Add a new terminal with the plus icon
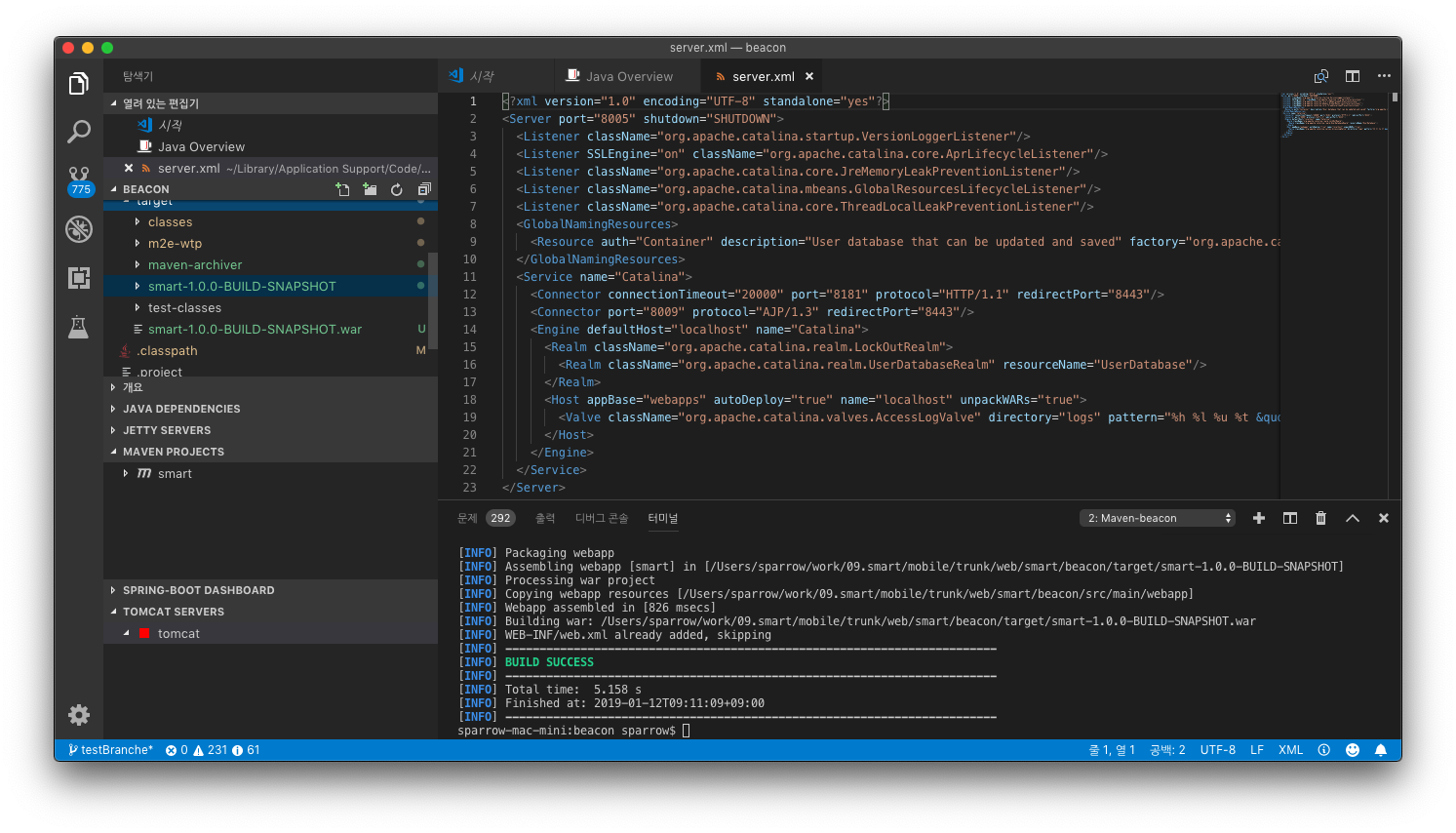 1258,518
